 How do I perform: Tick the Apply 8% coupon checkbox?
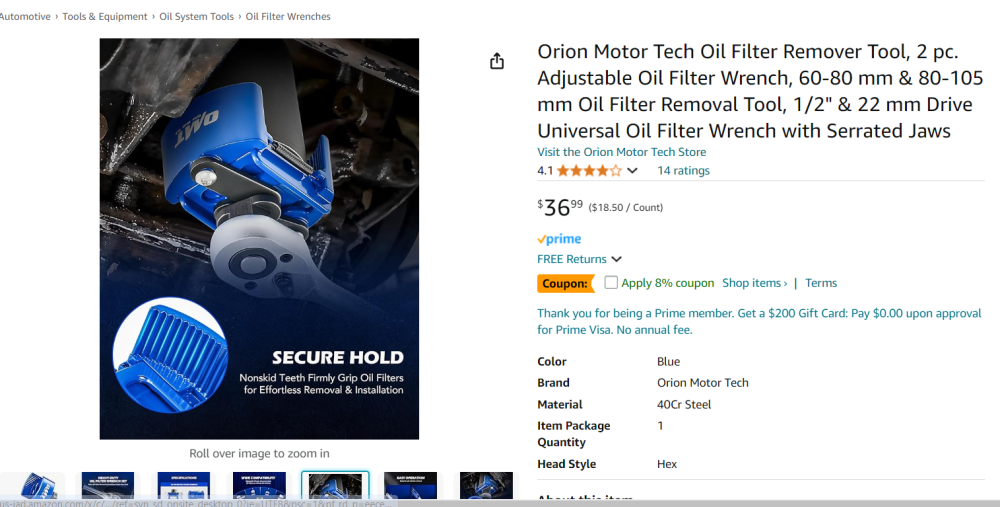coord(611,283)
